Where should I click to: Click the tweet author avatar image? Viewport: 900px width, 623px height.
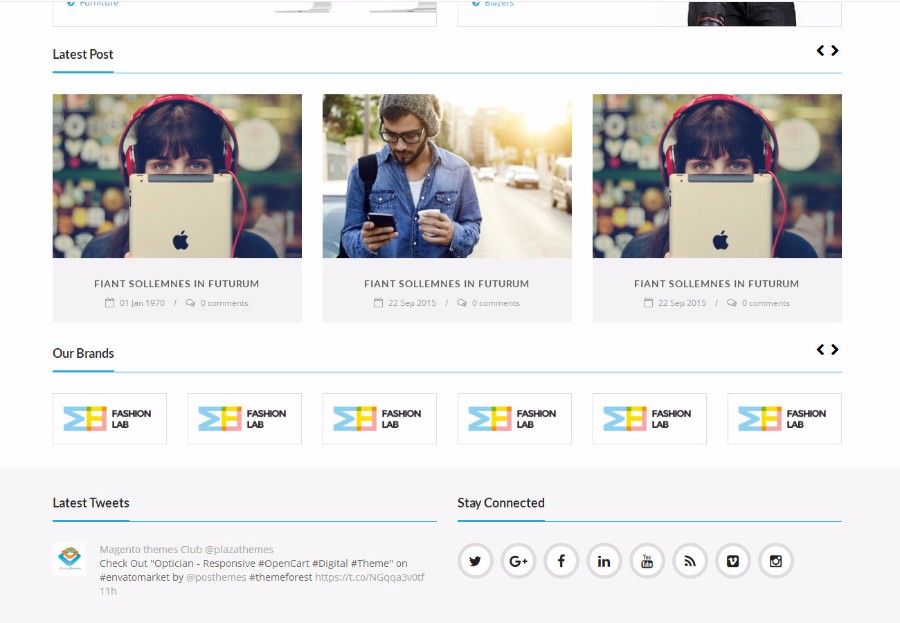click(69, 558)
